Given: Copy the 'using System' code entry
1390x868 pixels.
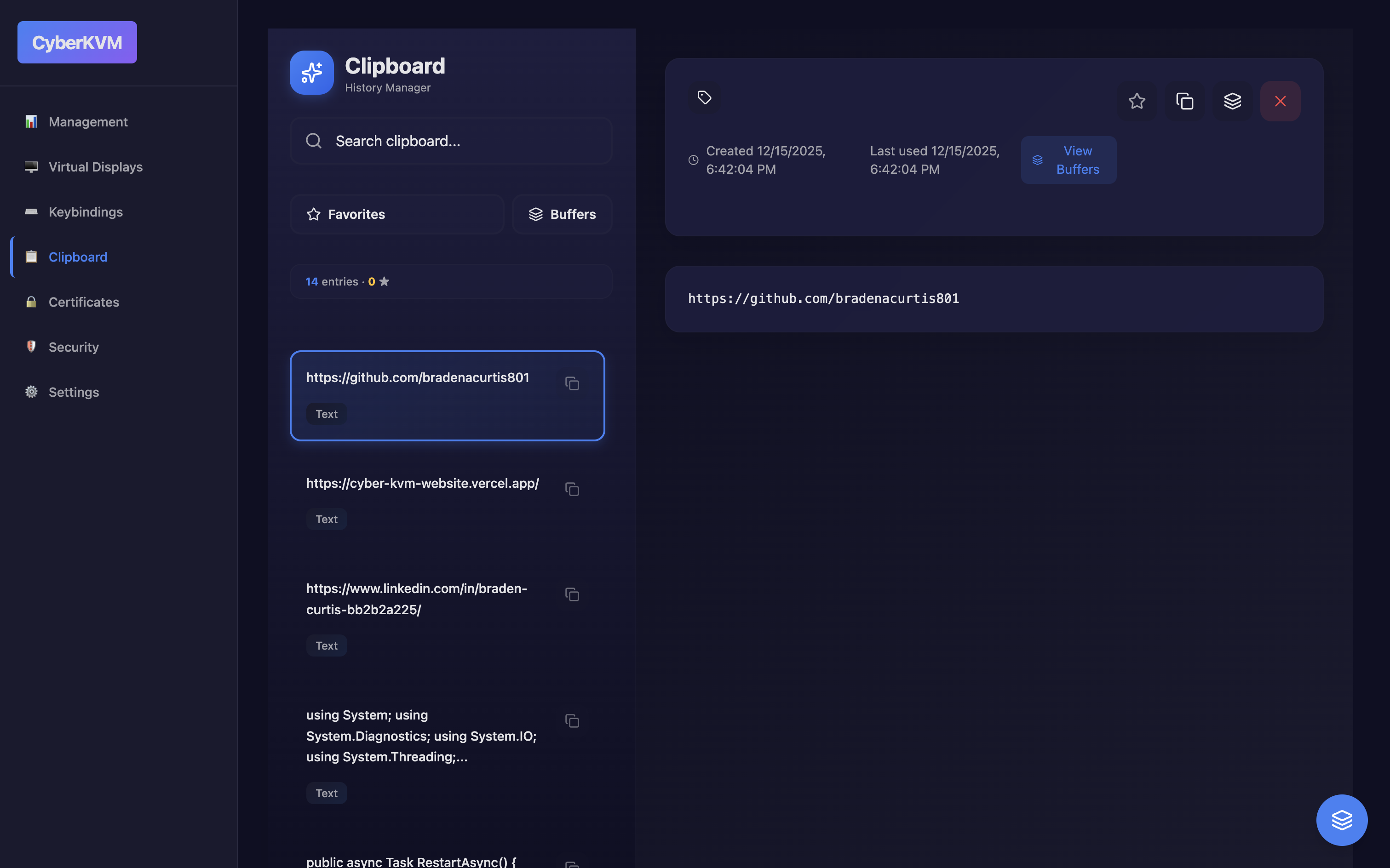Looking at the screenshot, I should (572, 721).
